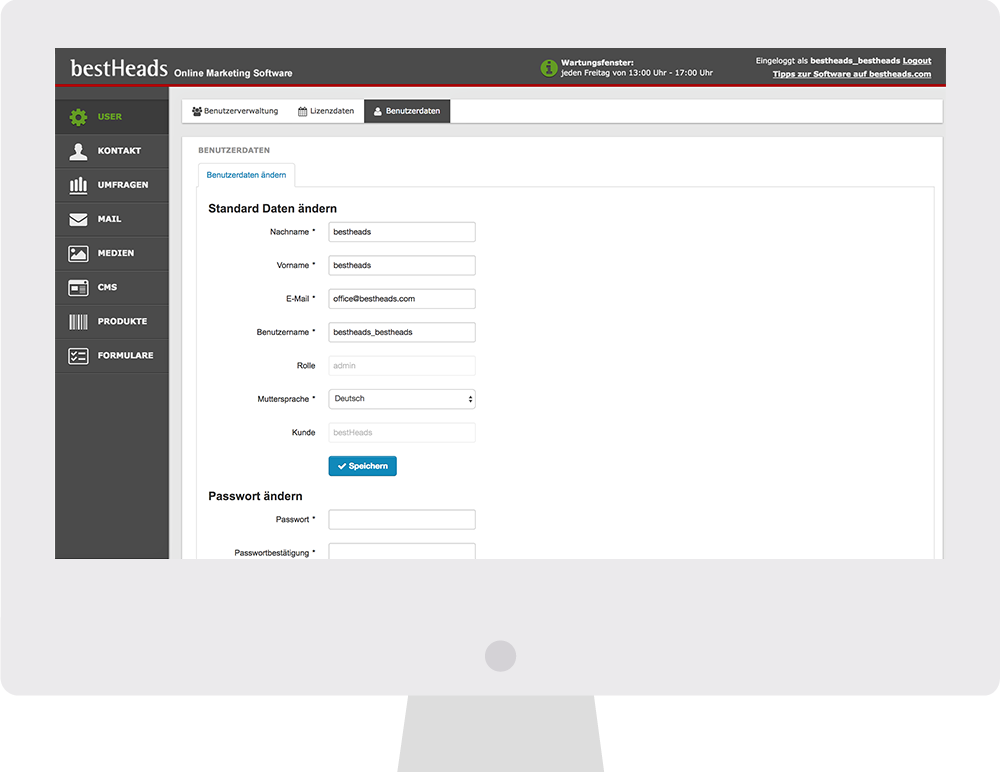Select the Benutzerdaten tab label
The height and width of the screenshot is (772, 1000).
[413, 111]
